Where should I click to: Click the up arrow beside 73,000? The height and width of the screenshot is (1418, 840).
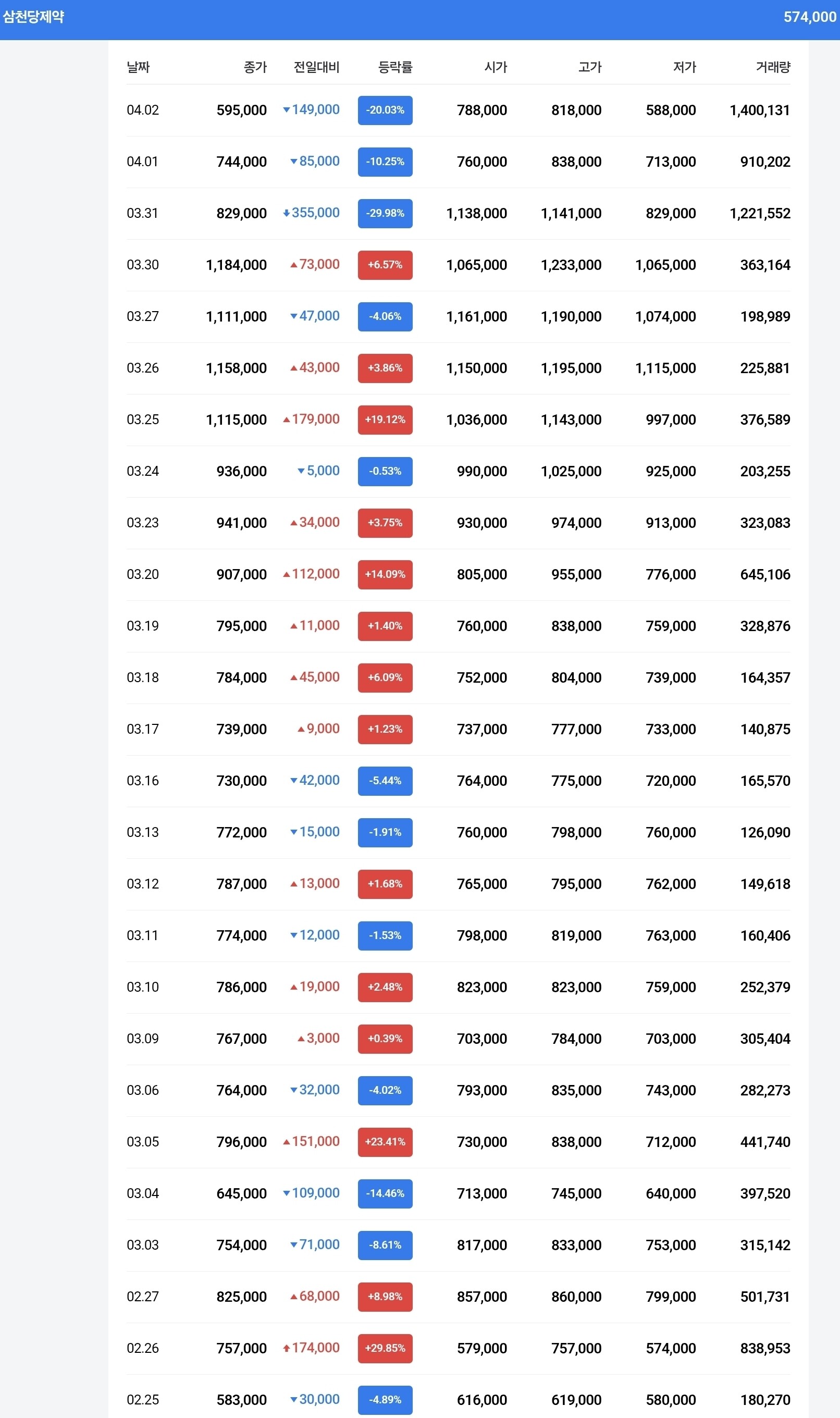pos(294,265)
